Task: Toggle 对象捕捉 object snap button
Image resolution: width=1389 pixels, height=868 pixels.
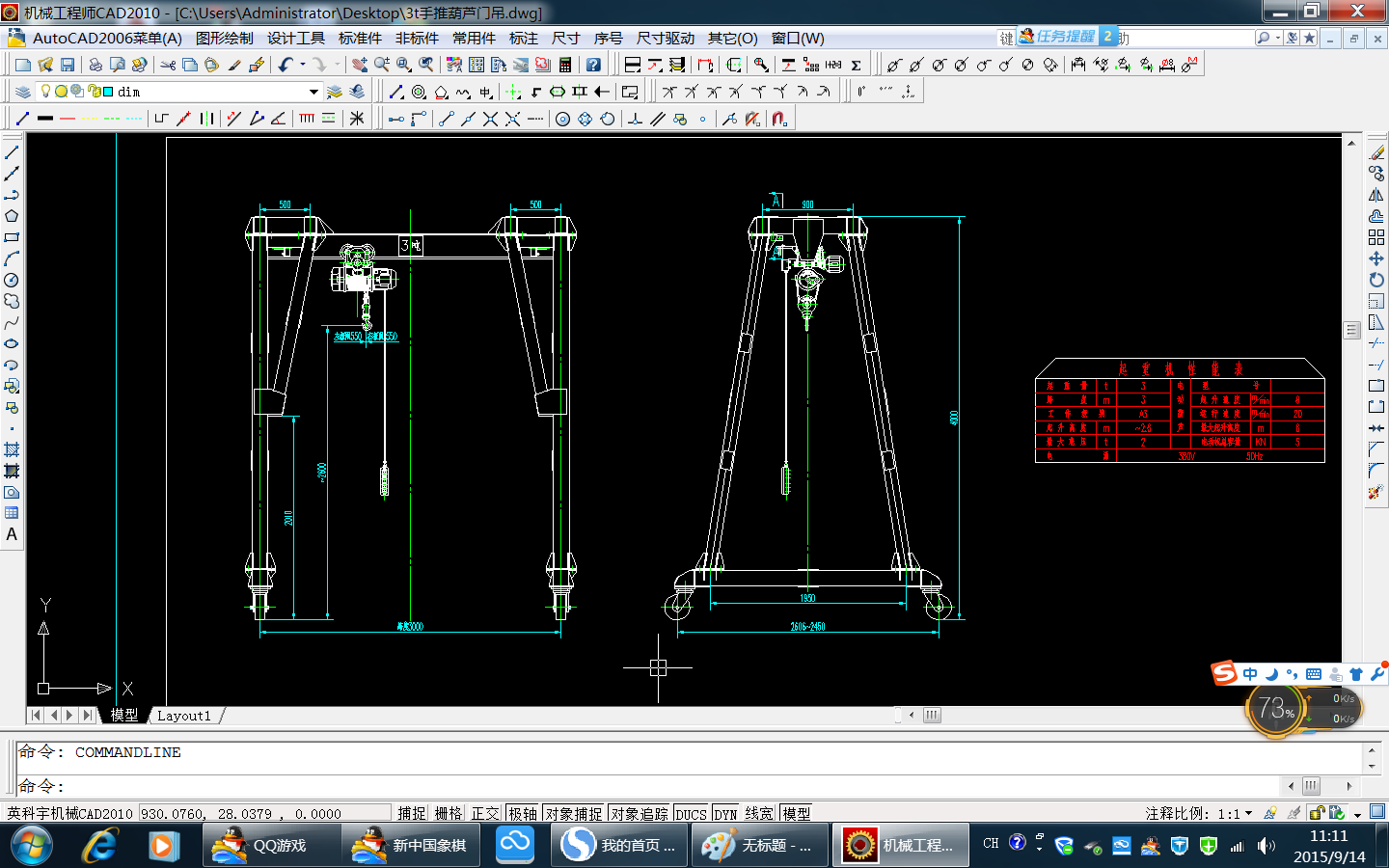Action: 573,814
